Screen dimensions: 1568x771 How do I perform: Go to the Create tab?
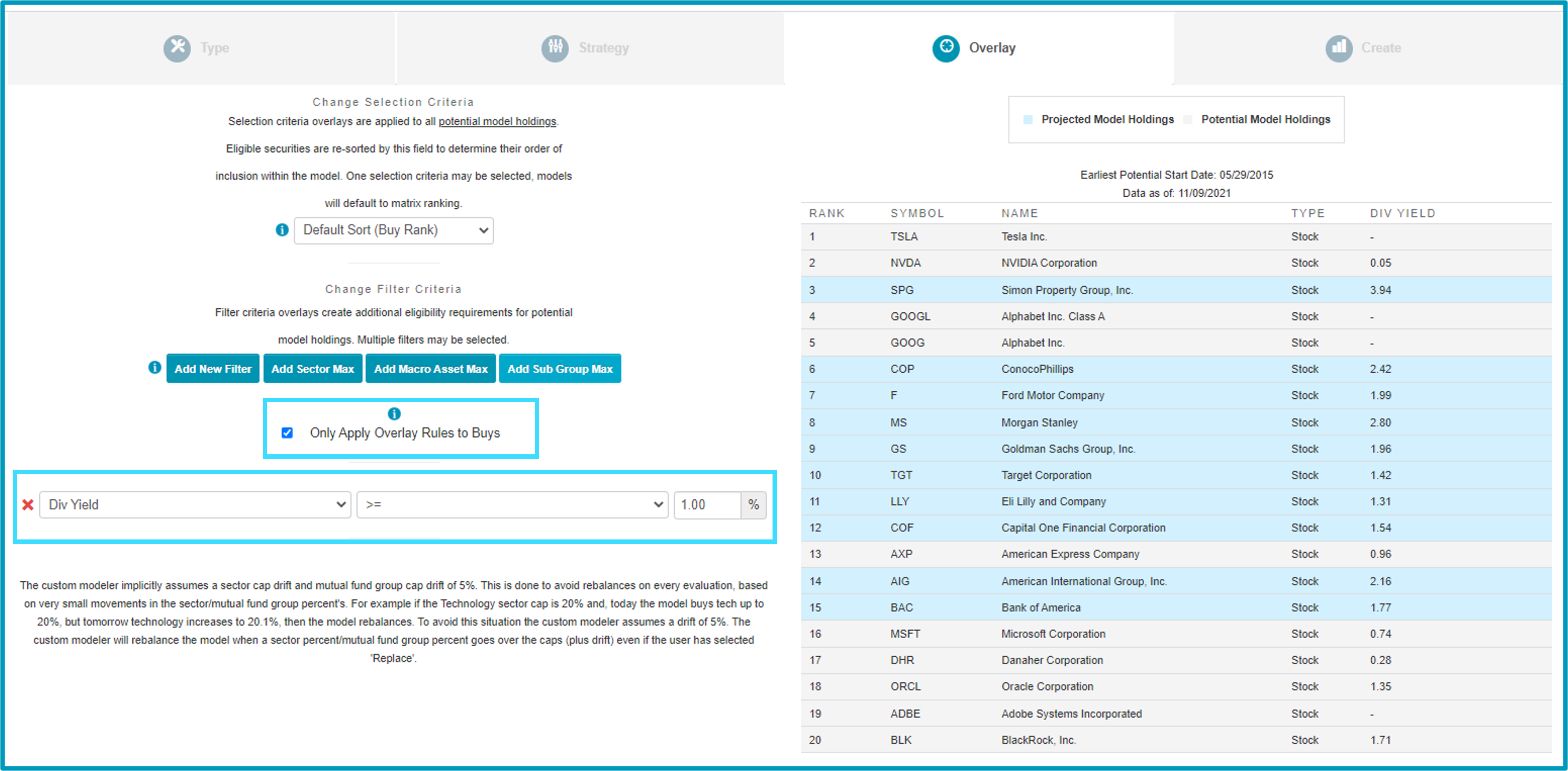coord(1368,48)
